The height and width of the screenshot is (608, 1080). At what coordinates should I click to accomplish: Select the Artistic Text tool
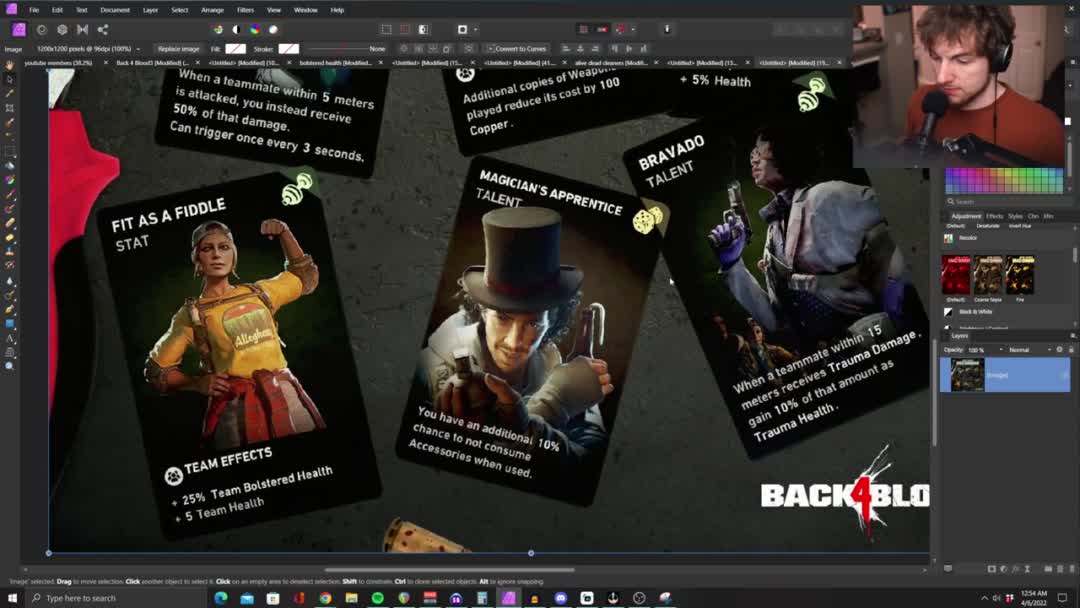10,339
